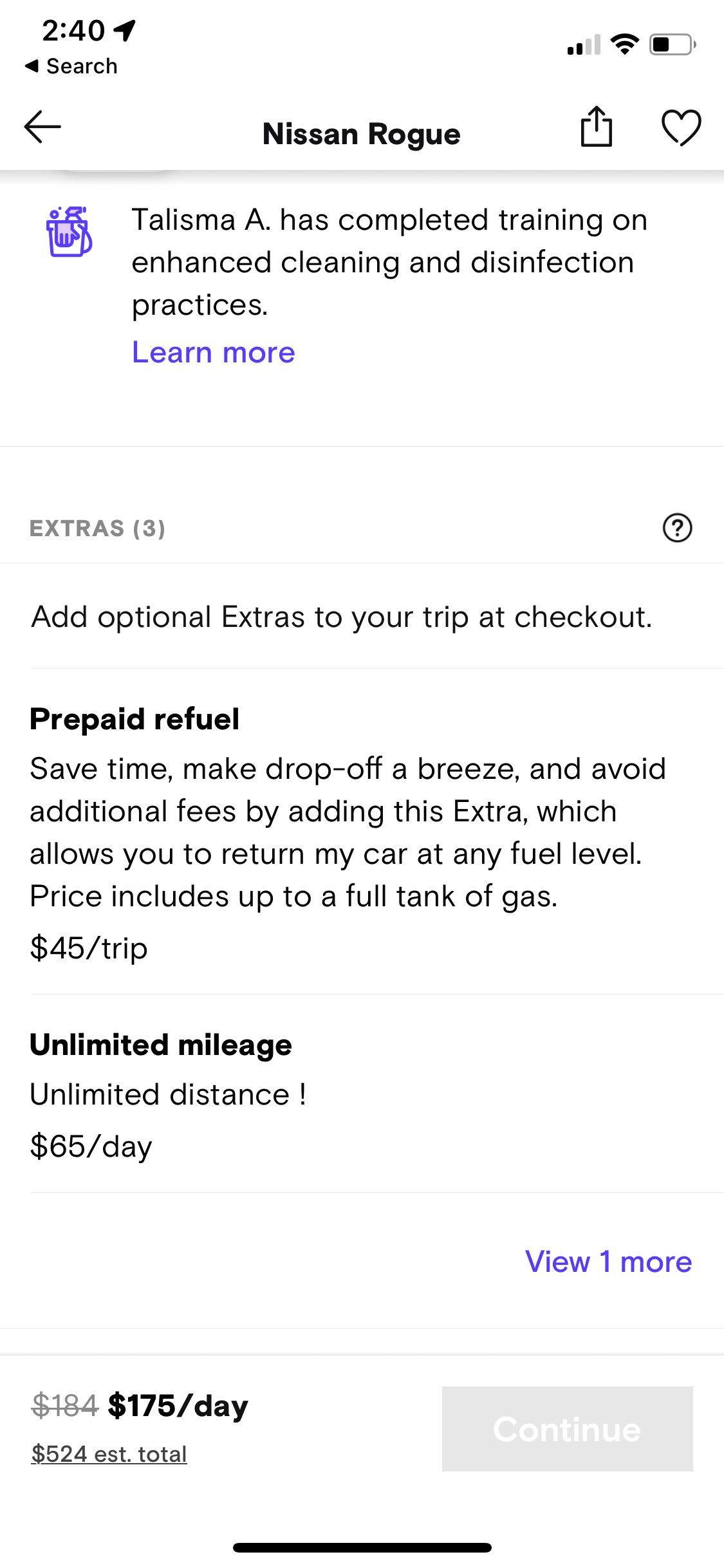
Task: Tap the battery indicator icon
Action: click(672, 44)
